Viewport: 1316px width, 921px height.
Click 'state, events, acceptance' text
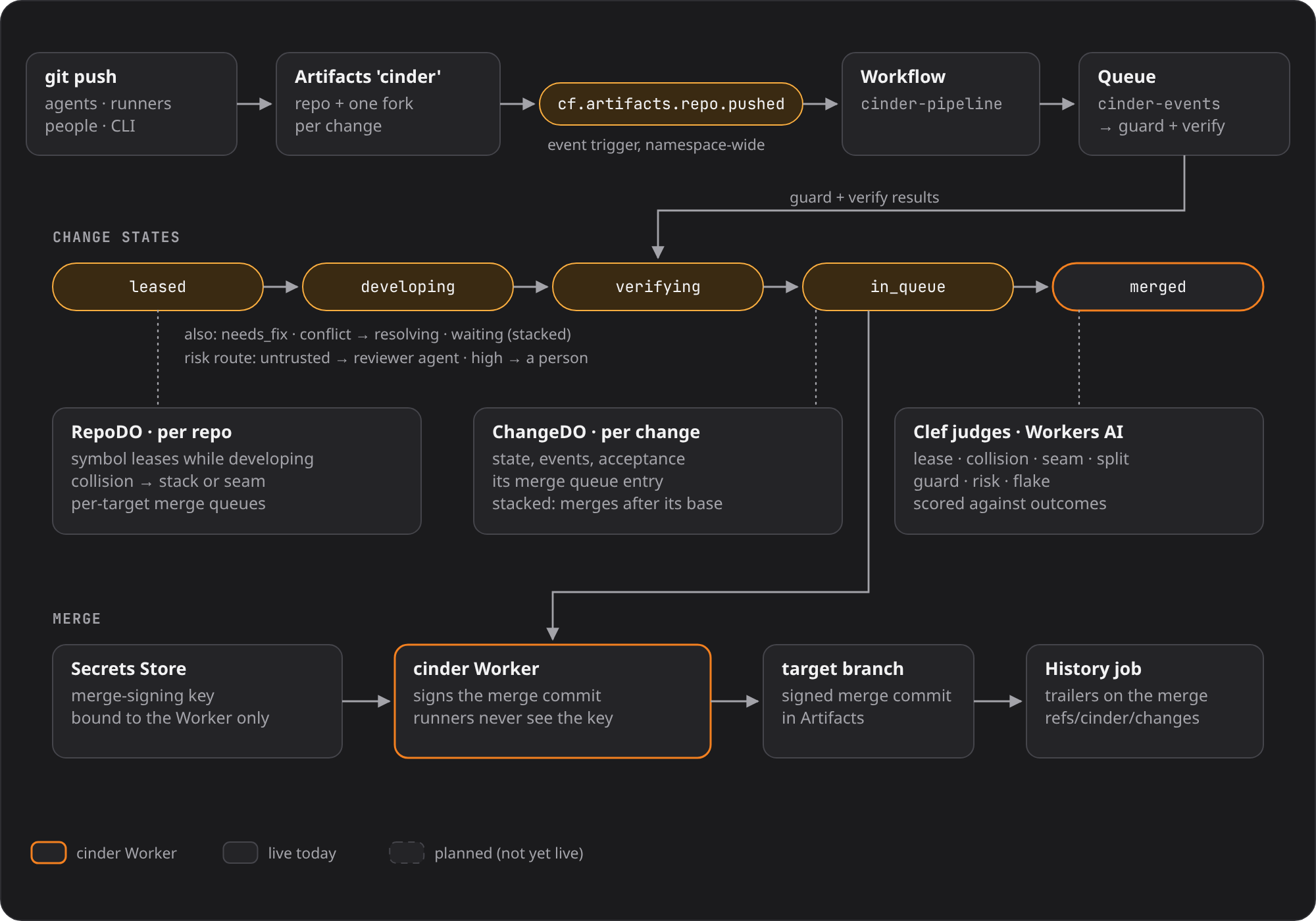(x=589, y=459)
